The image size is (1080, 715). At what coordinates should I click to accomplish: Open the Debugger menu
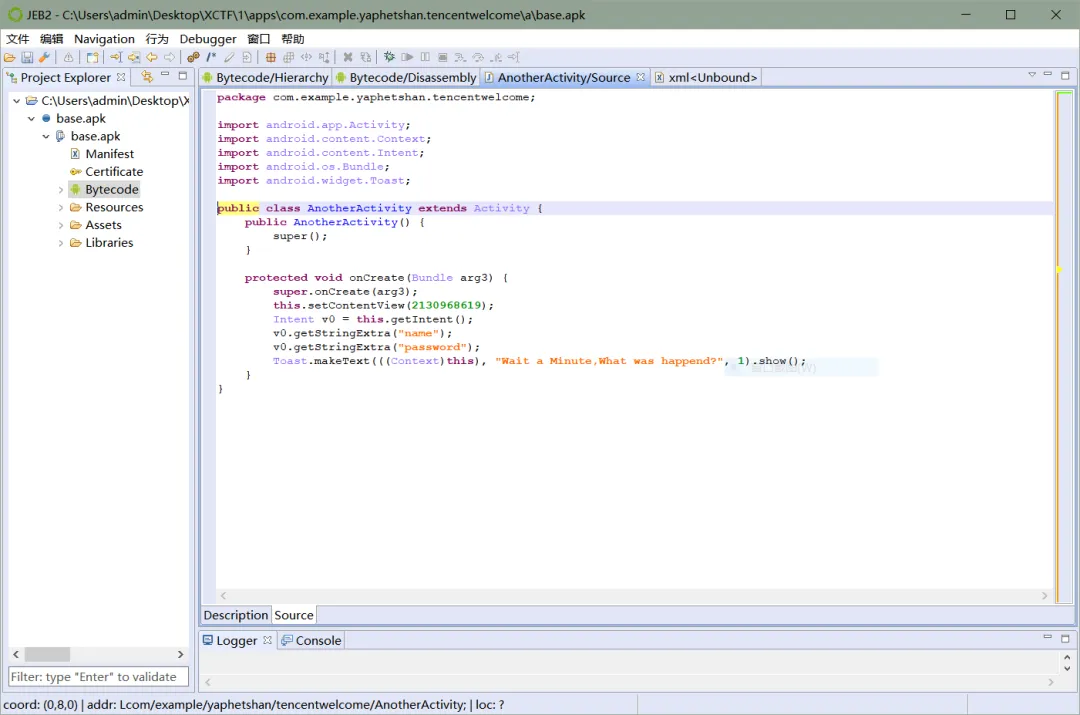pyautogui.click(x=208, y=39)
